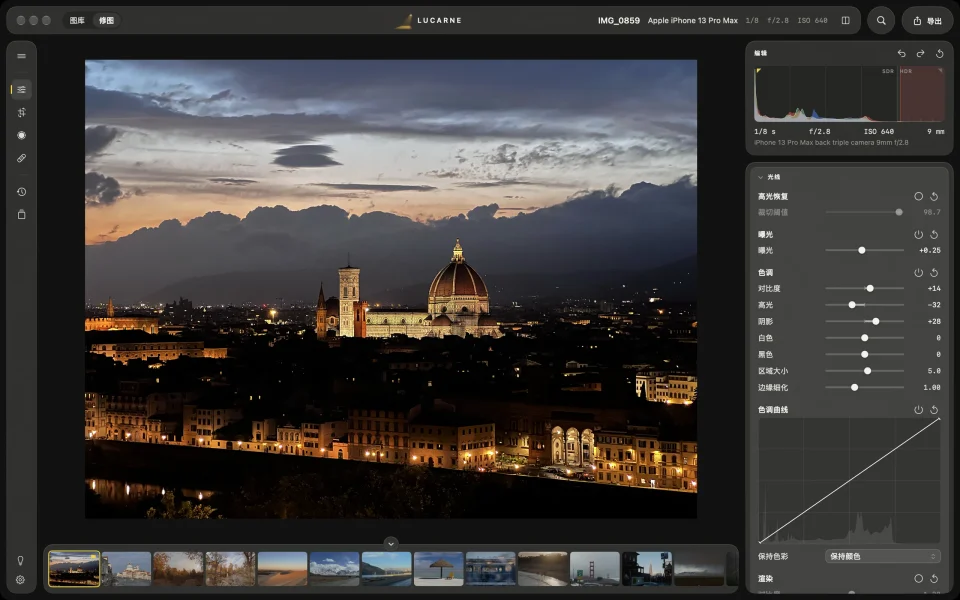Switch to the 修图 tab
The height and width of the screenshot is (600, 960).
click(107, 20)
